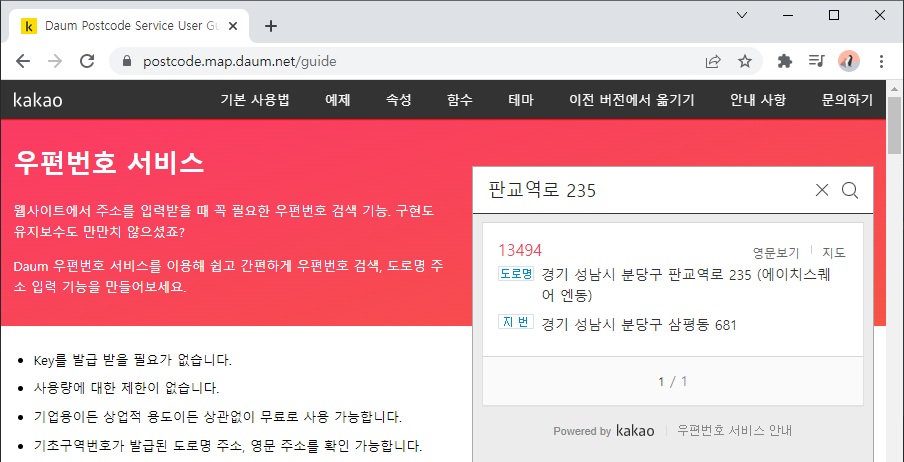Click the 지 번 badge label
The width and height of the screenshot is (904, 462).
[x=516, y=322]
